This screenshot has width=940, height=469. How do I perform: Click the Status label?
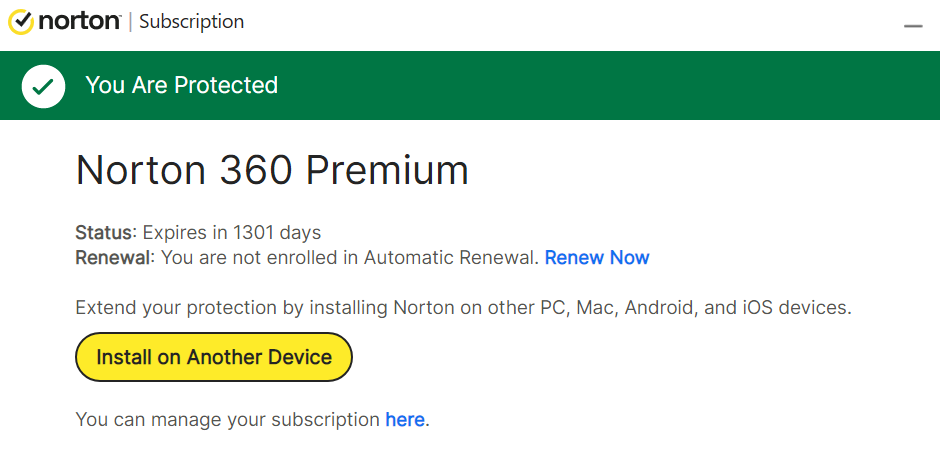point(103,233)
